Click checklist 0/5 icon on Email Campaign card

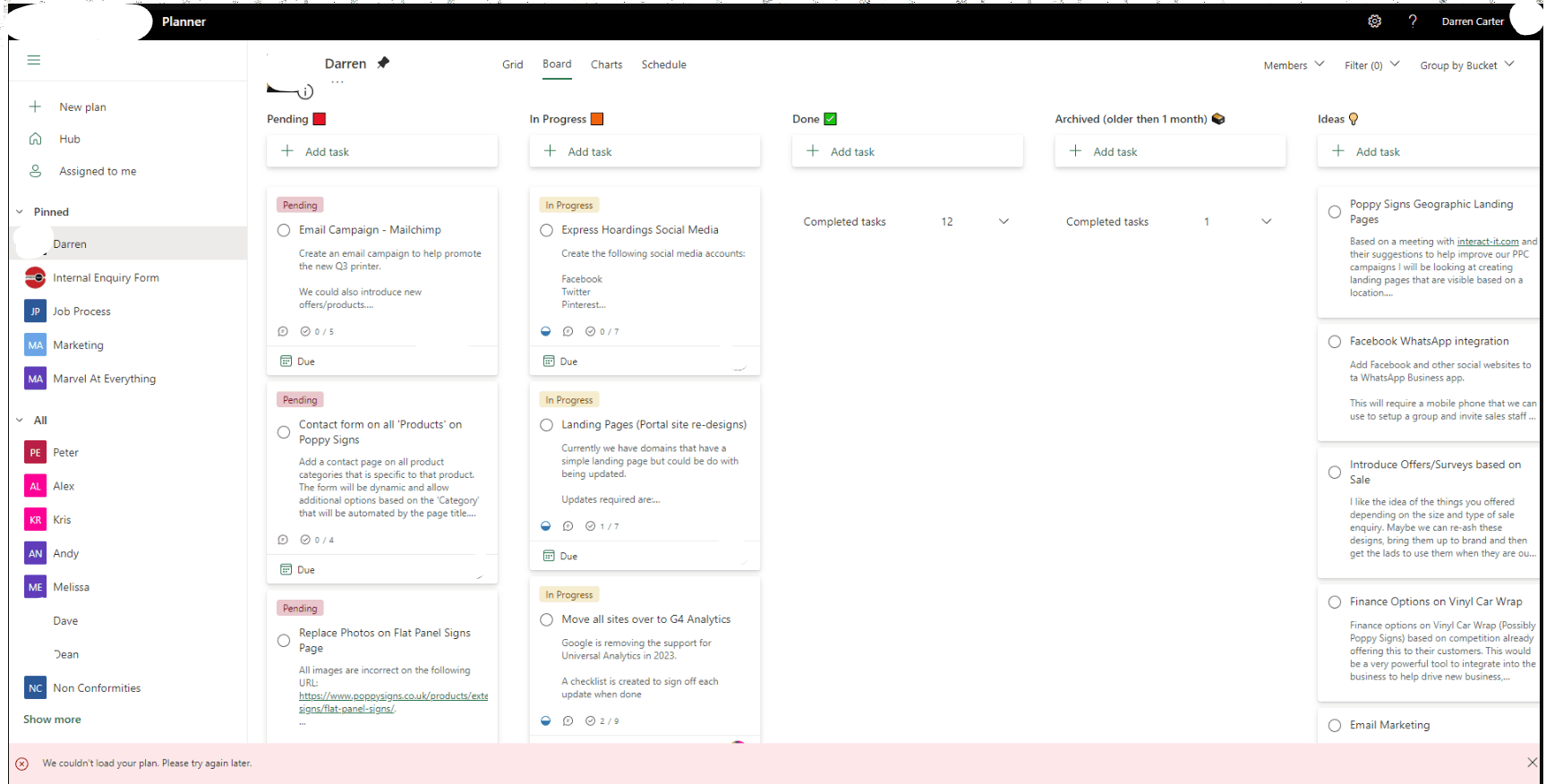[x=305, y=331]
